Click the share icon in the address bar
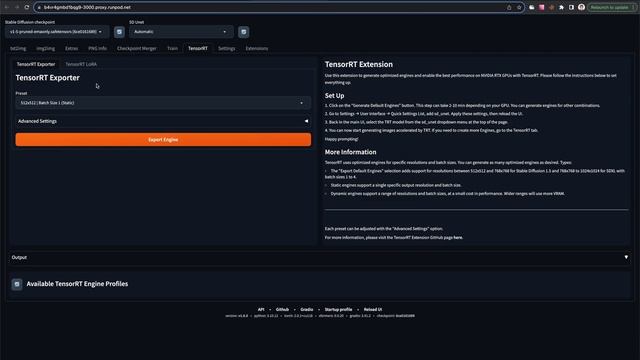640x360 pixels. (x=509, y=7)
